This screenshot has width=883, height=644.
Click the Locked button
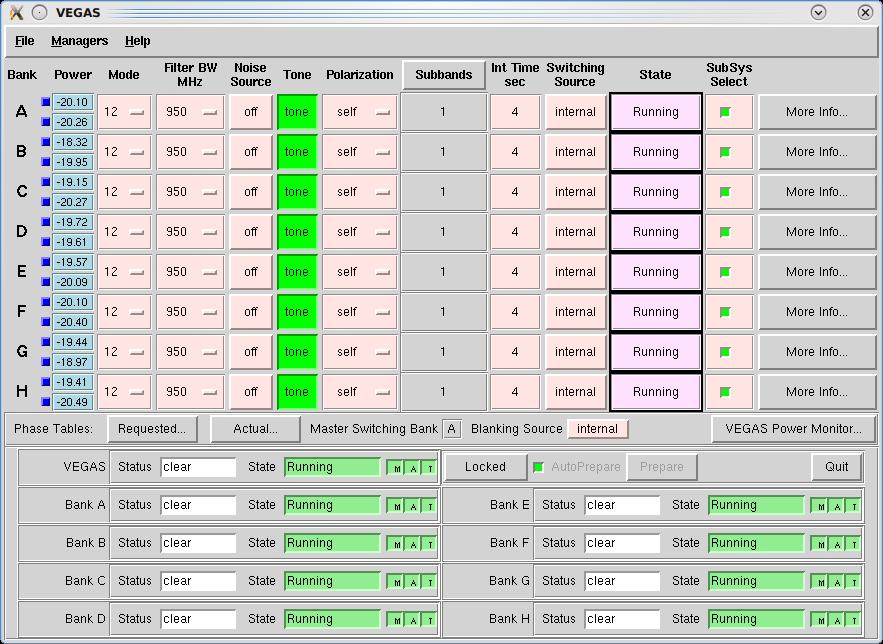[x=485, y=467]
